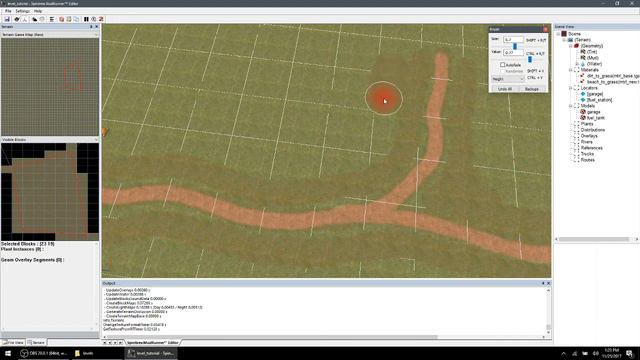The height and width of the screenshot is (360, 640).
Task: Click the grey round toolbar icon
Action: click(x=42, y=19)
